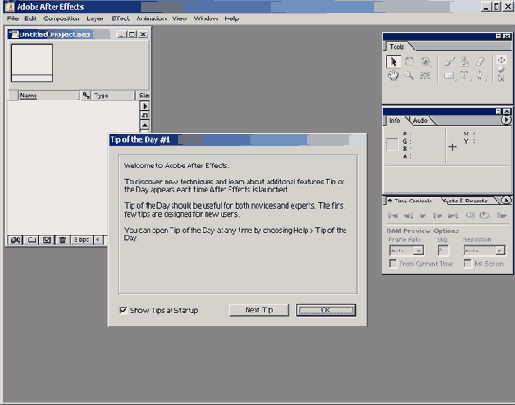This screenshot has width=515, height=405.
Task: Click the Skip input field
Action: (443, 250)
